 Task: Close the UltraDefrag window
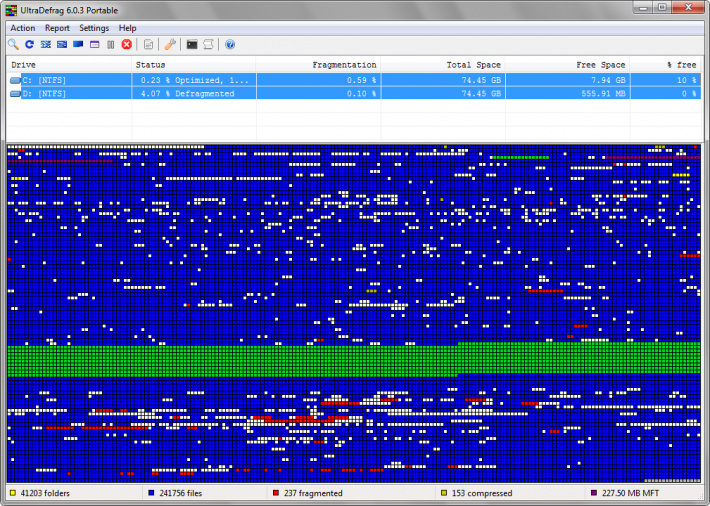point(688,7)
